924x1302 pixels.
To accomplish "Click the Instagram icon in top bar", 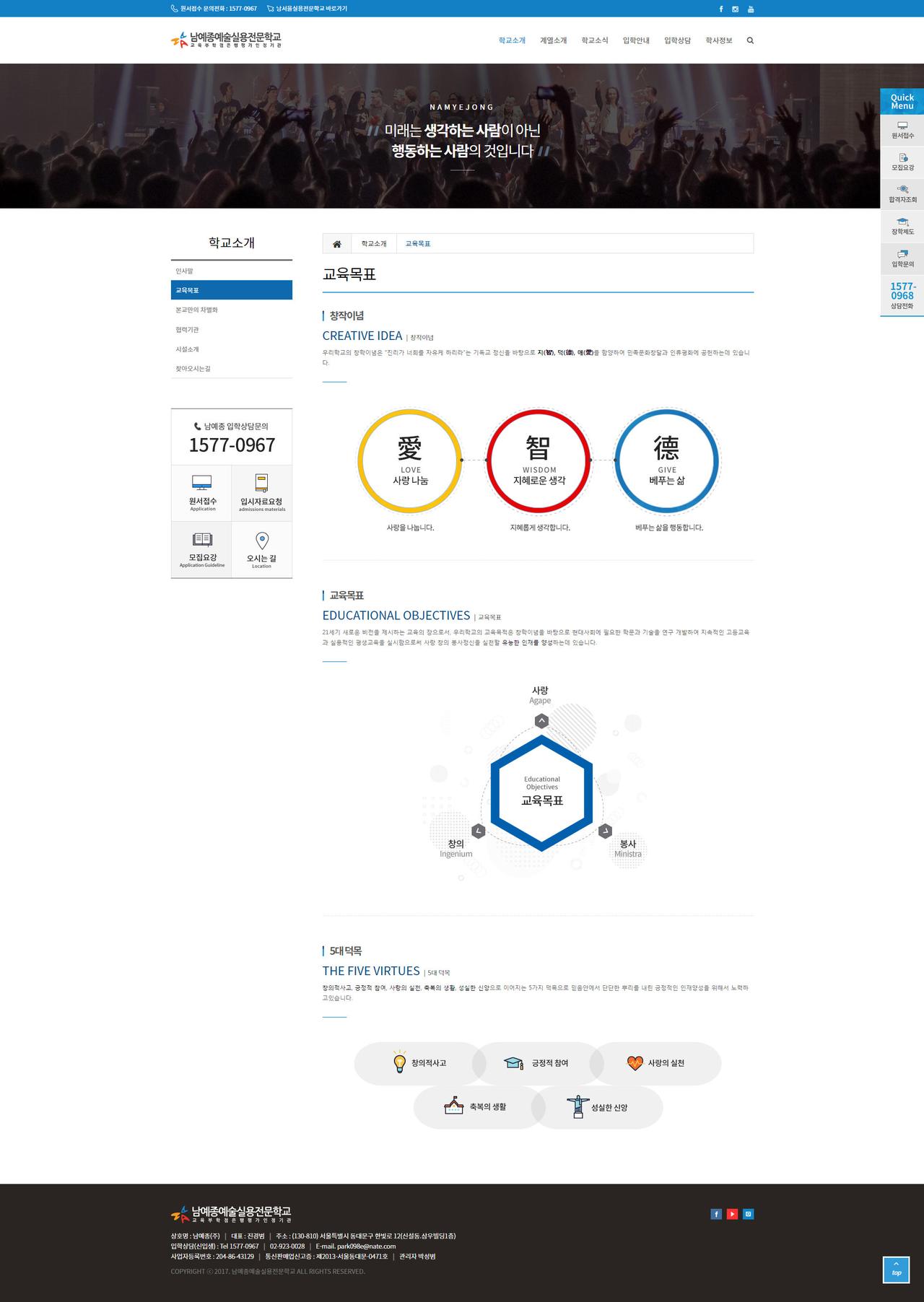I will [x=735, y=9].
